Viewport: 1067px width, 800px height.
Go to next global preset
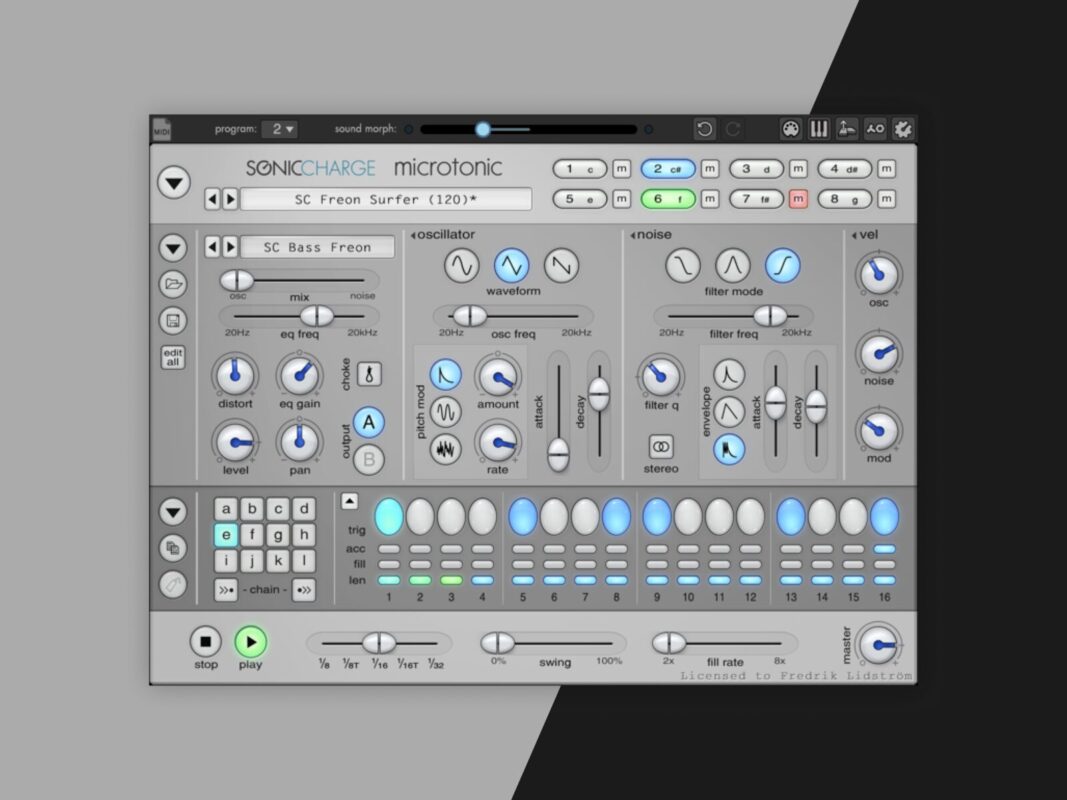coord(230,199)
